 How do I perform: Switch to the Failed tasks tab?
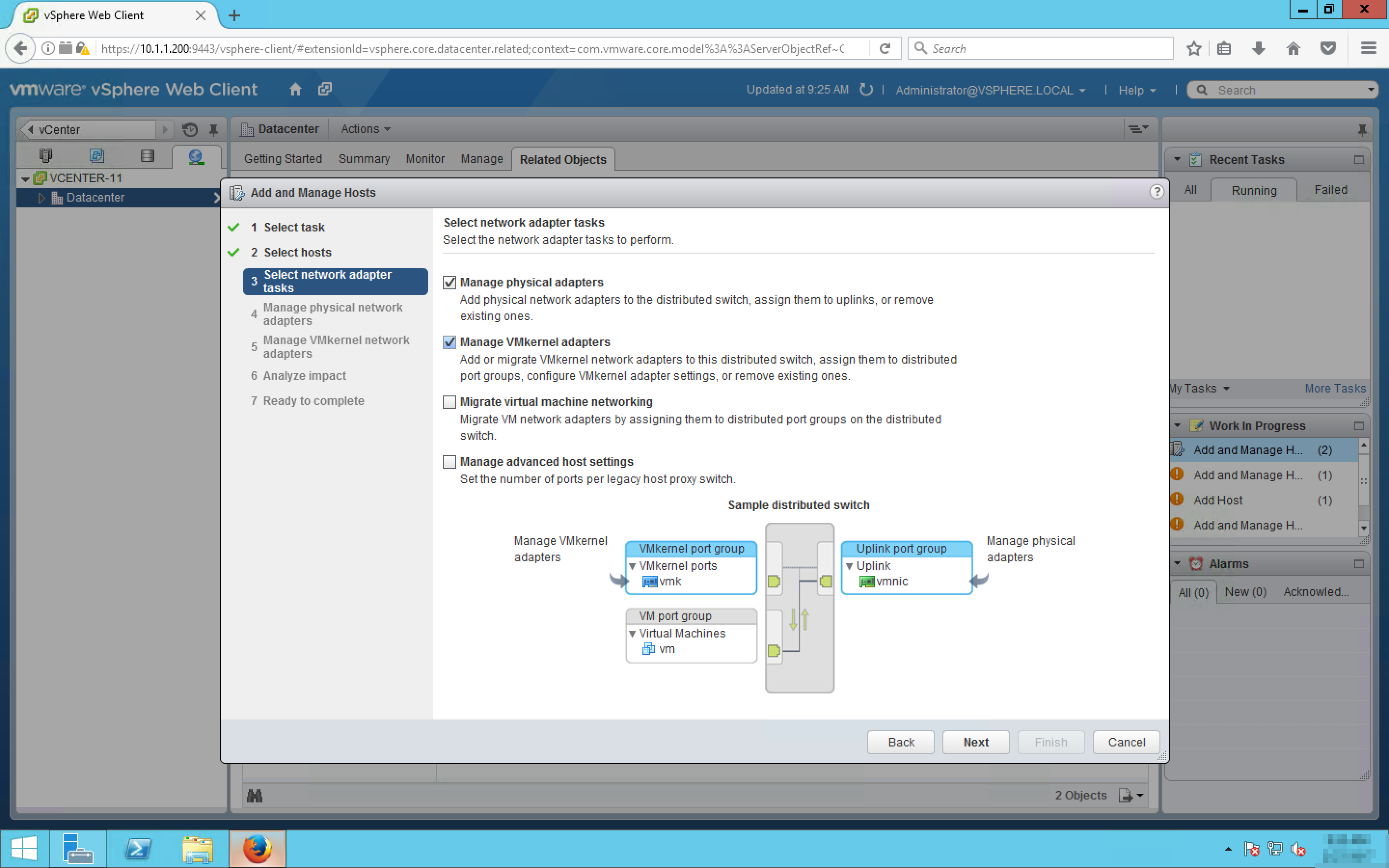[x=1330, y=190]
